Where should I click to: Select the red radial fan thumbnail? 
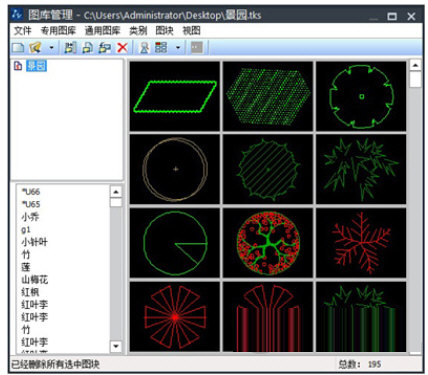coord(175,317)
